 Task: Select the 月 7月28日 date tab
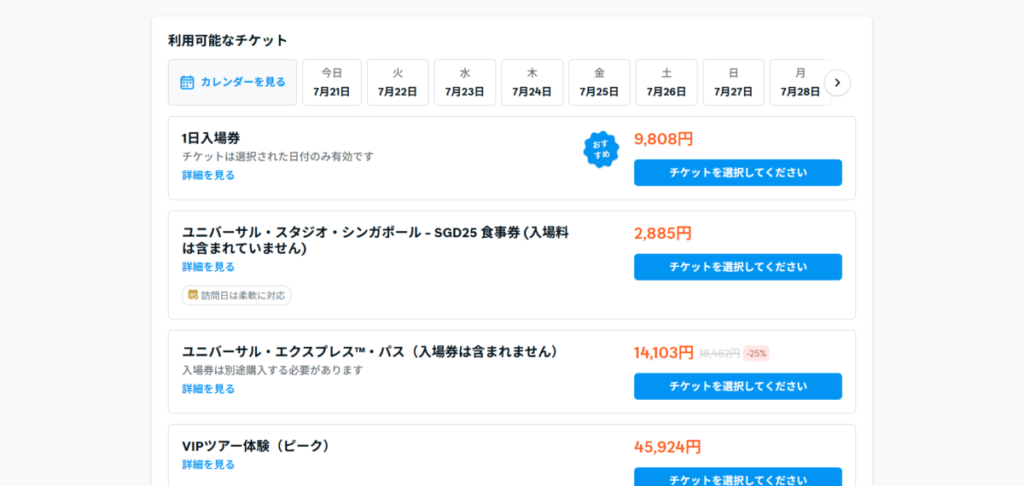pyautogui.click(x=801, y=82)
